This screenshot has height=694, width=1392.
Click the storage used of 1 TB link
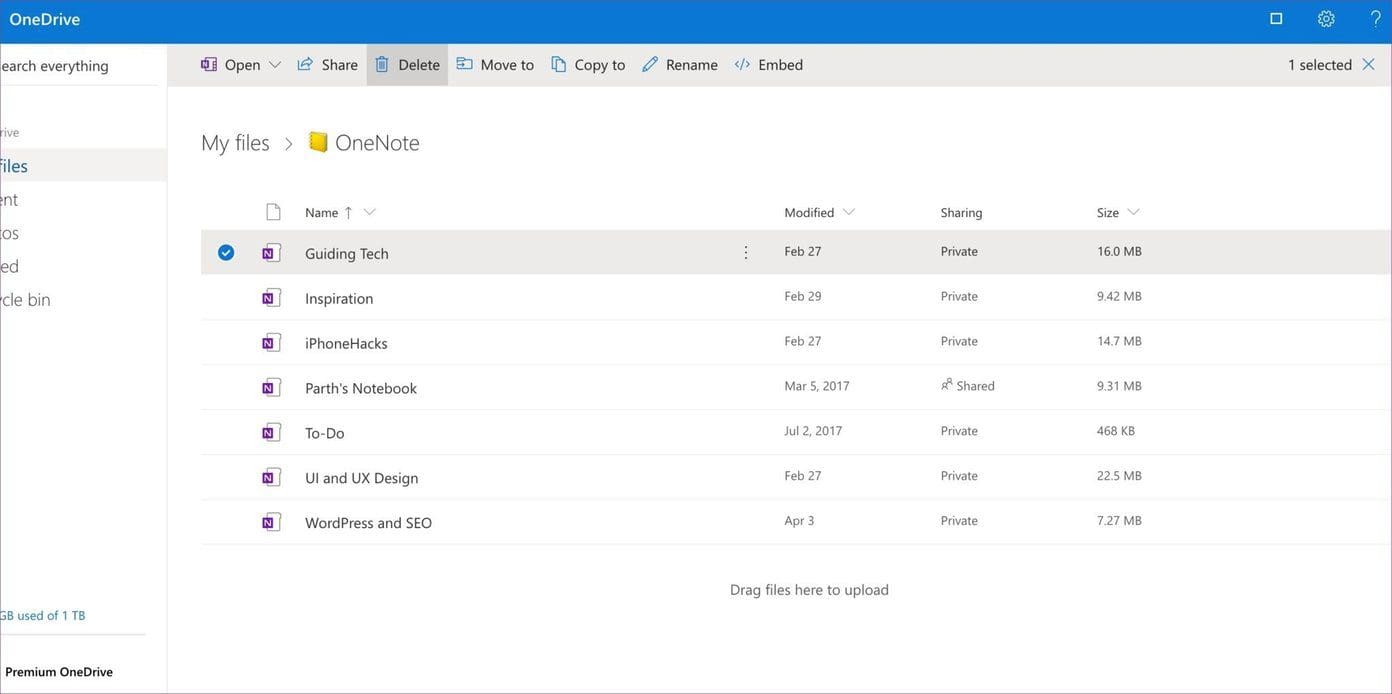coord(43,616)
